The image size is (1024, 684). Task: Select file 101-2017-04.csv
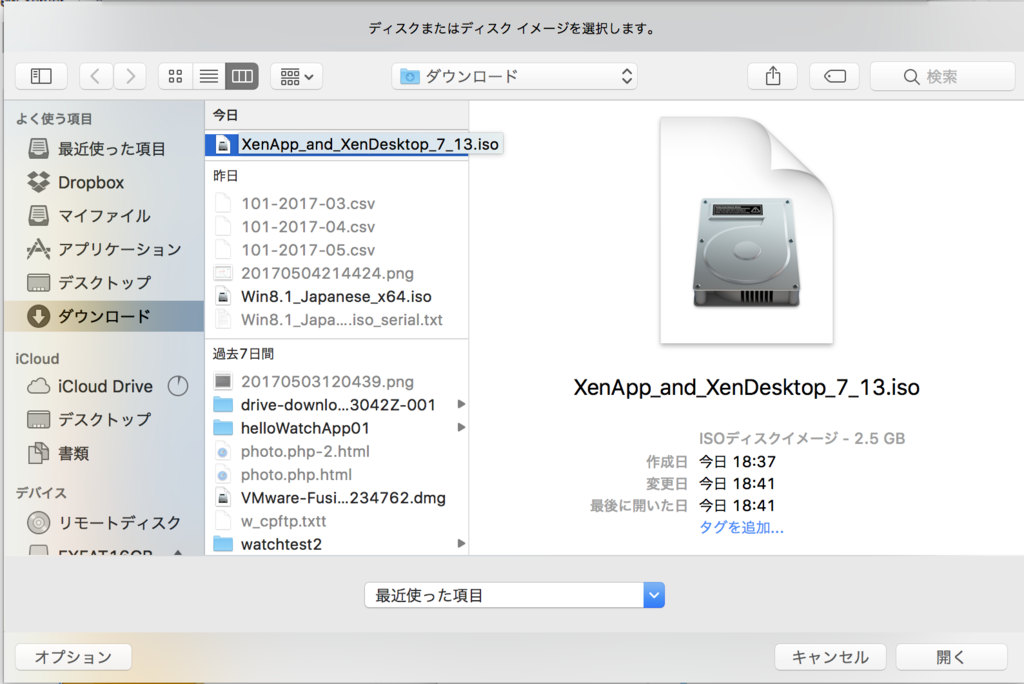[337, 227]
